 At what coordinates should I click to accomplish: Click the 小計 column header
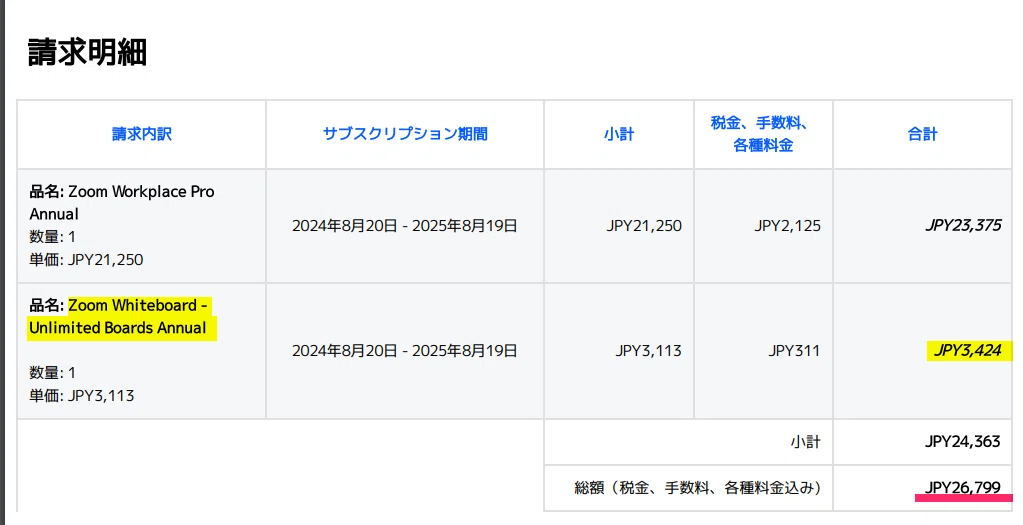tap(618, 134)
